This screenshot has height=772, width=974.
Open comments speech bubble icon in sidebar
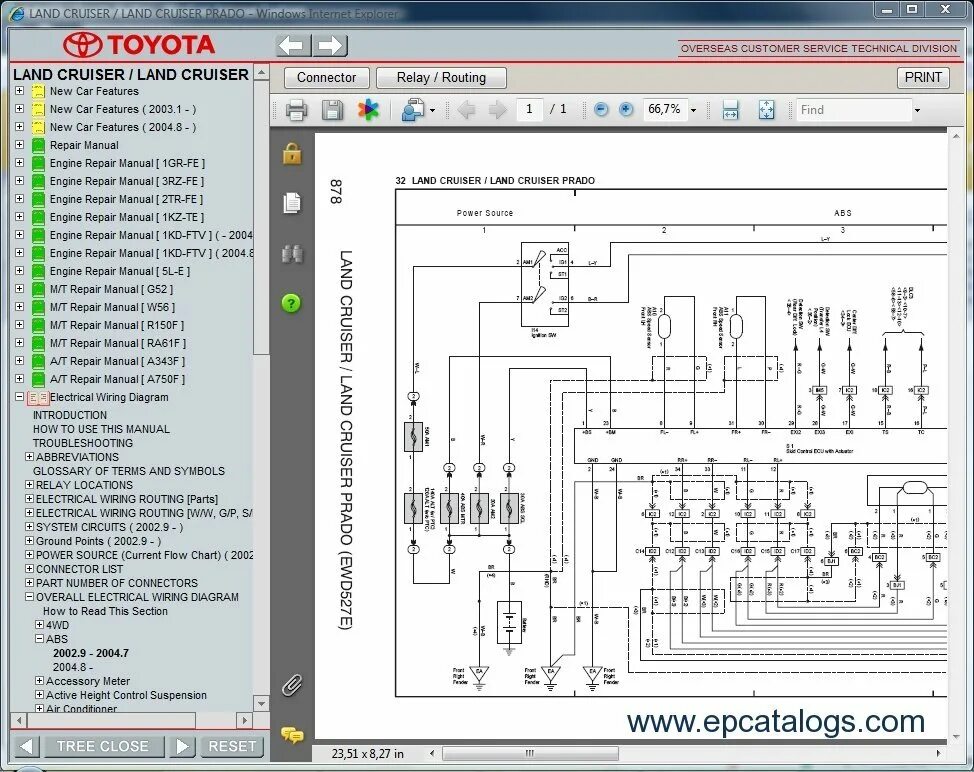point(292,735)
